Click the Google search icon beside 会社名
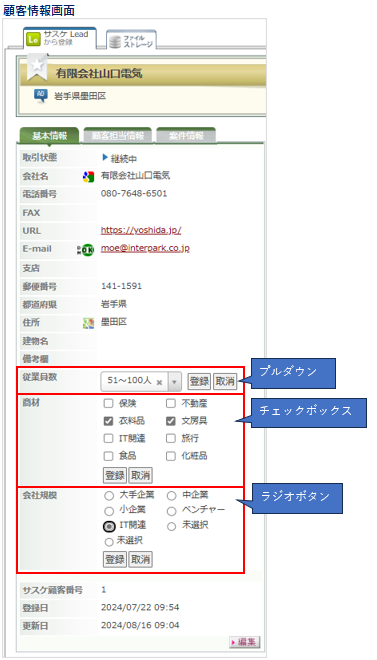 [x=88, y=177]
